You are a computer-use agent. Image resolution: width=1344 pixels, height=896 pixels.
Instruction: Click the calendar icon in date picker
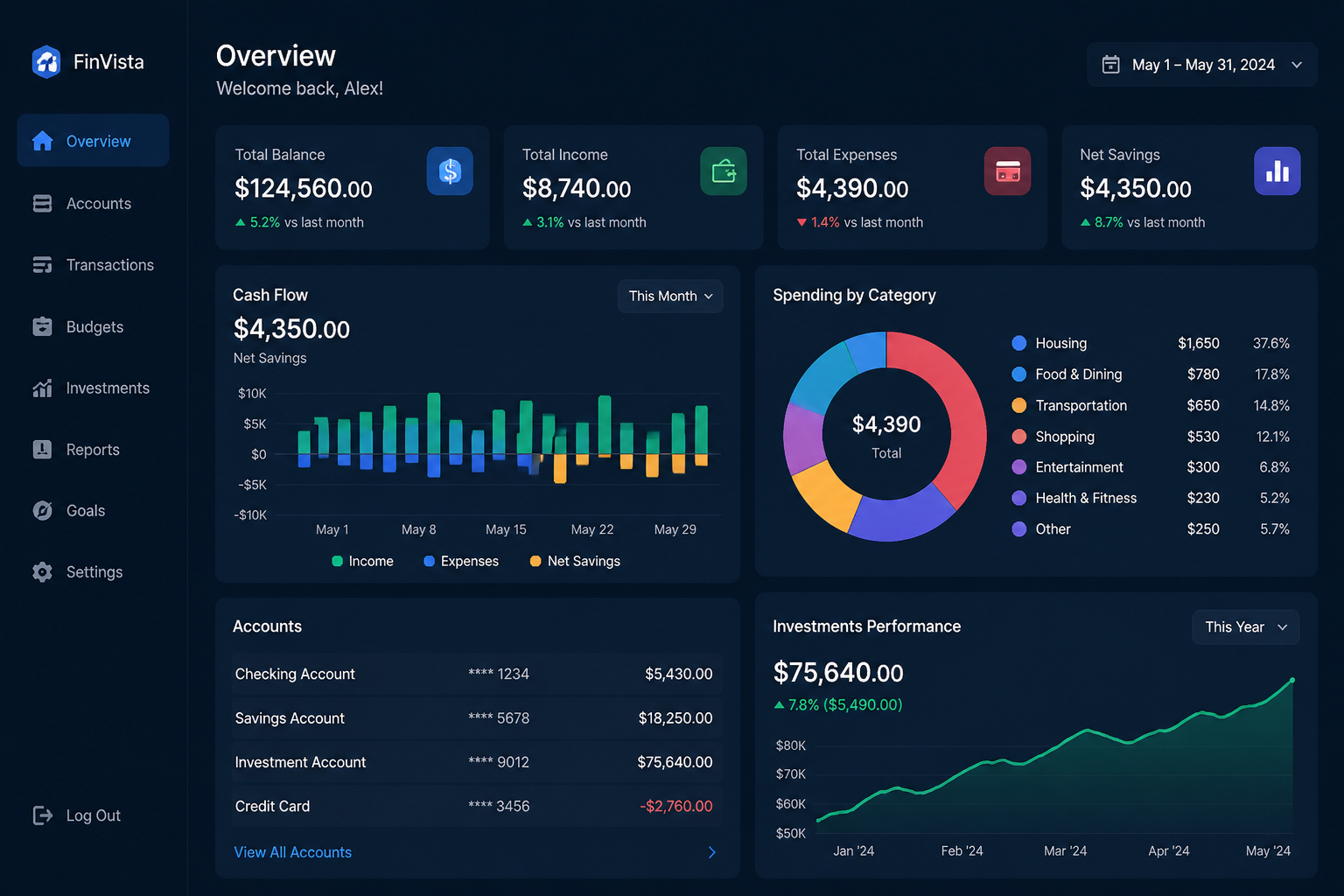point(1110,65)
